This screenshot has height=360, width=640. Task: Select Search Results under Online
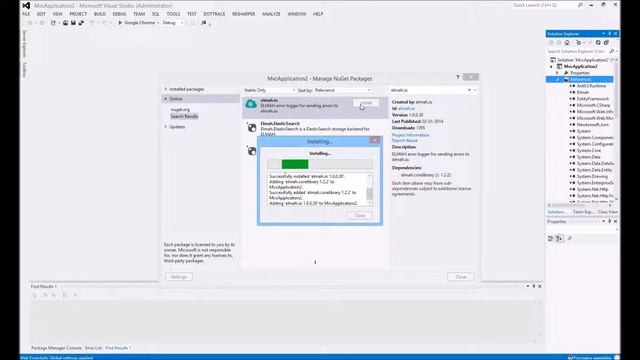[x=184, y=116]
